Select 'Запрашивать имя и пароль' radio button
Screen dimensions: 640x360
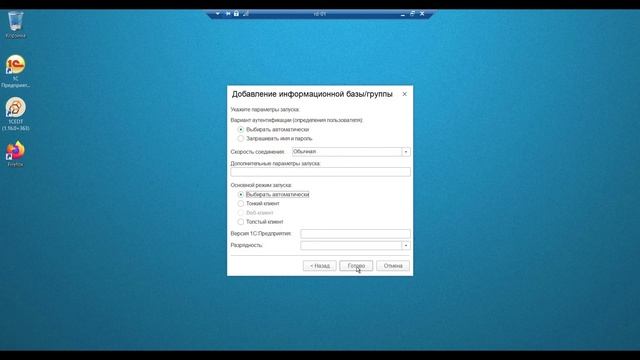tap(241, 139)
